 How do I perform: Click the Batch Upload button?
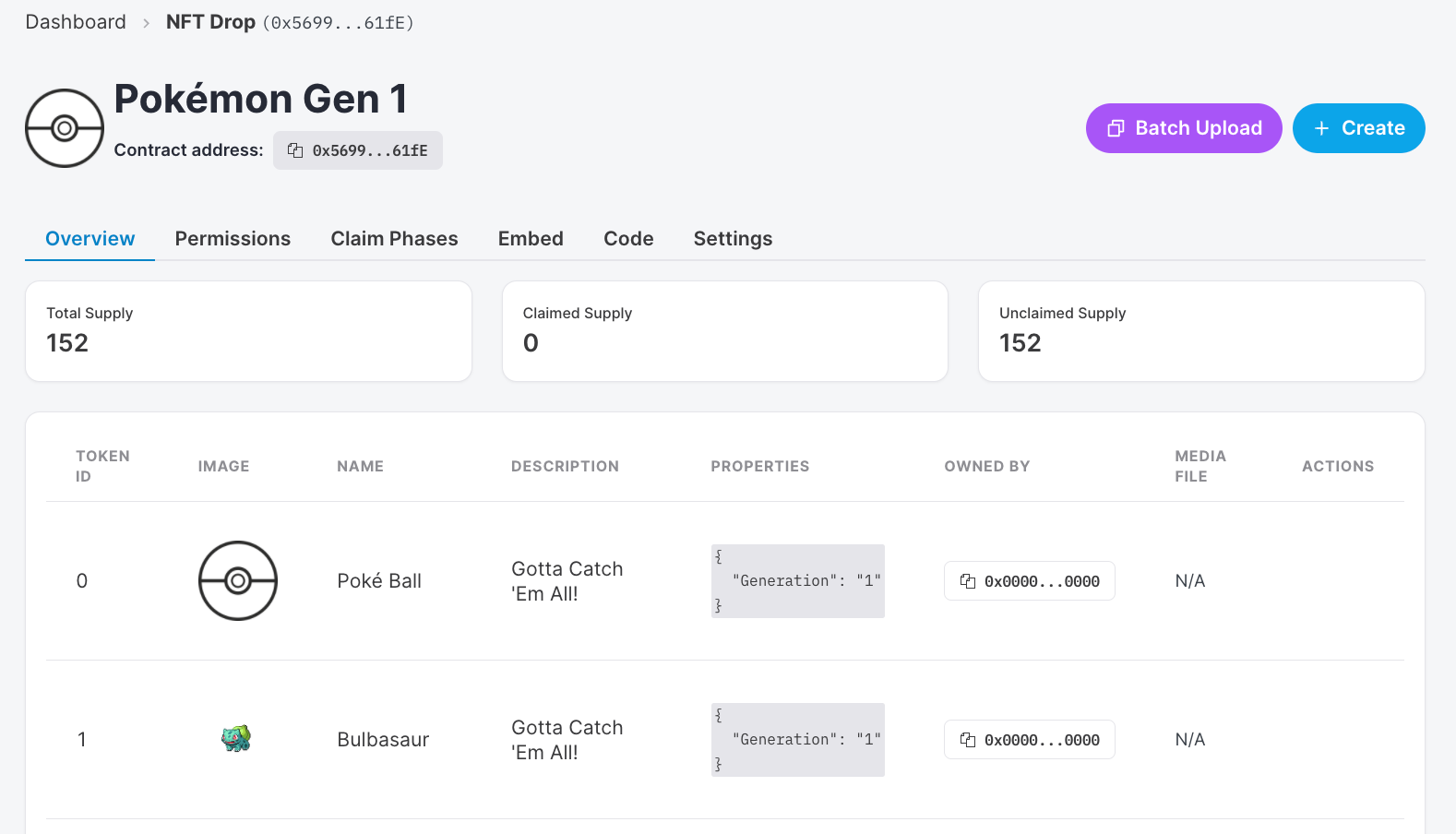[1183, 128]
